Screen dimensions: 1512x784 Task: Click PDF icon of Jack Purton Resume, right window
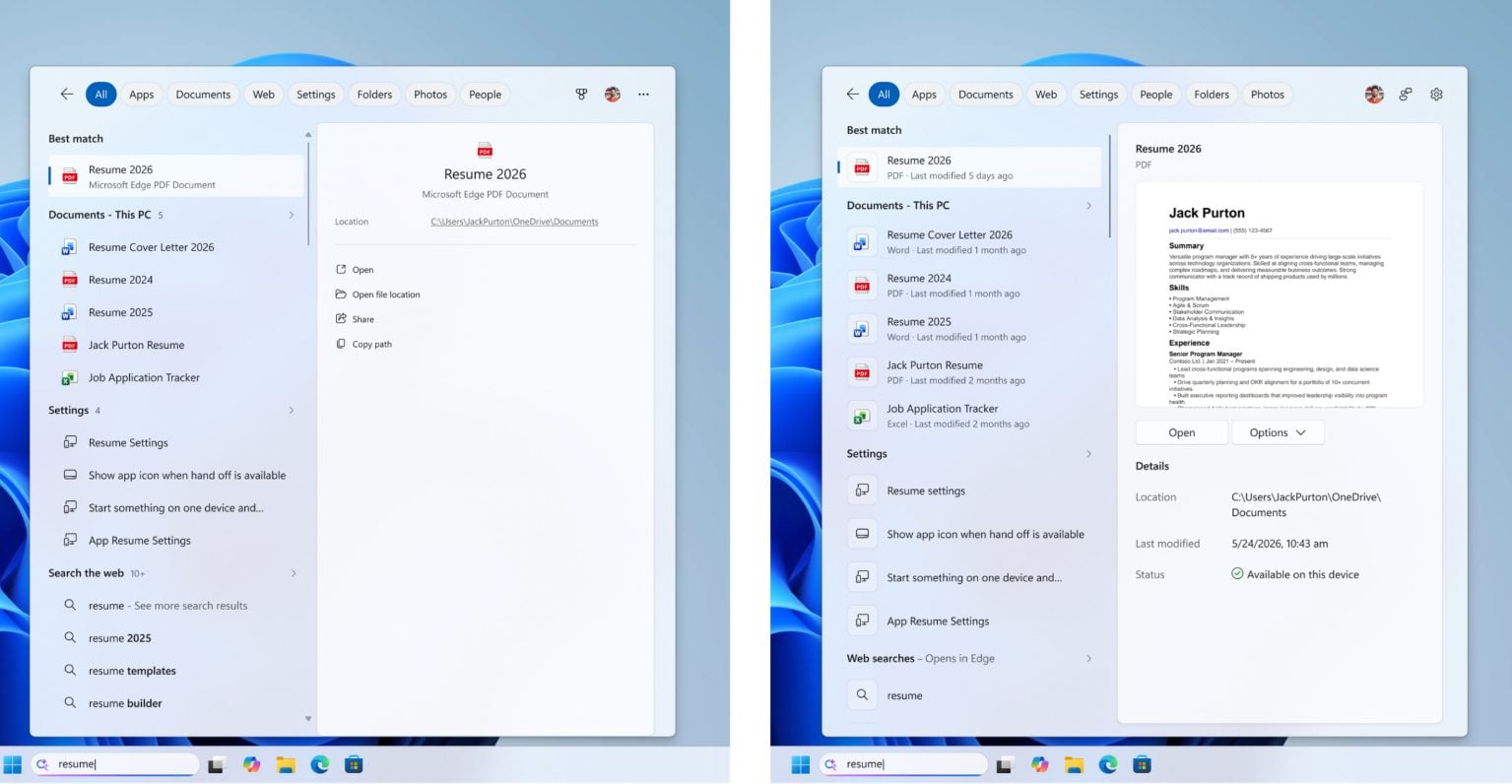[862, 372]
